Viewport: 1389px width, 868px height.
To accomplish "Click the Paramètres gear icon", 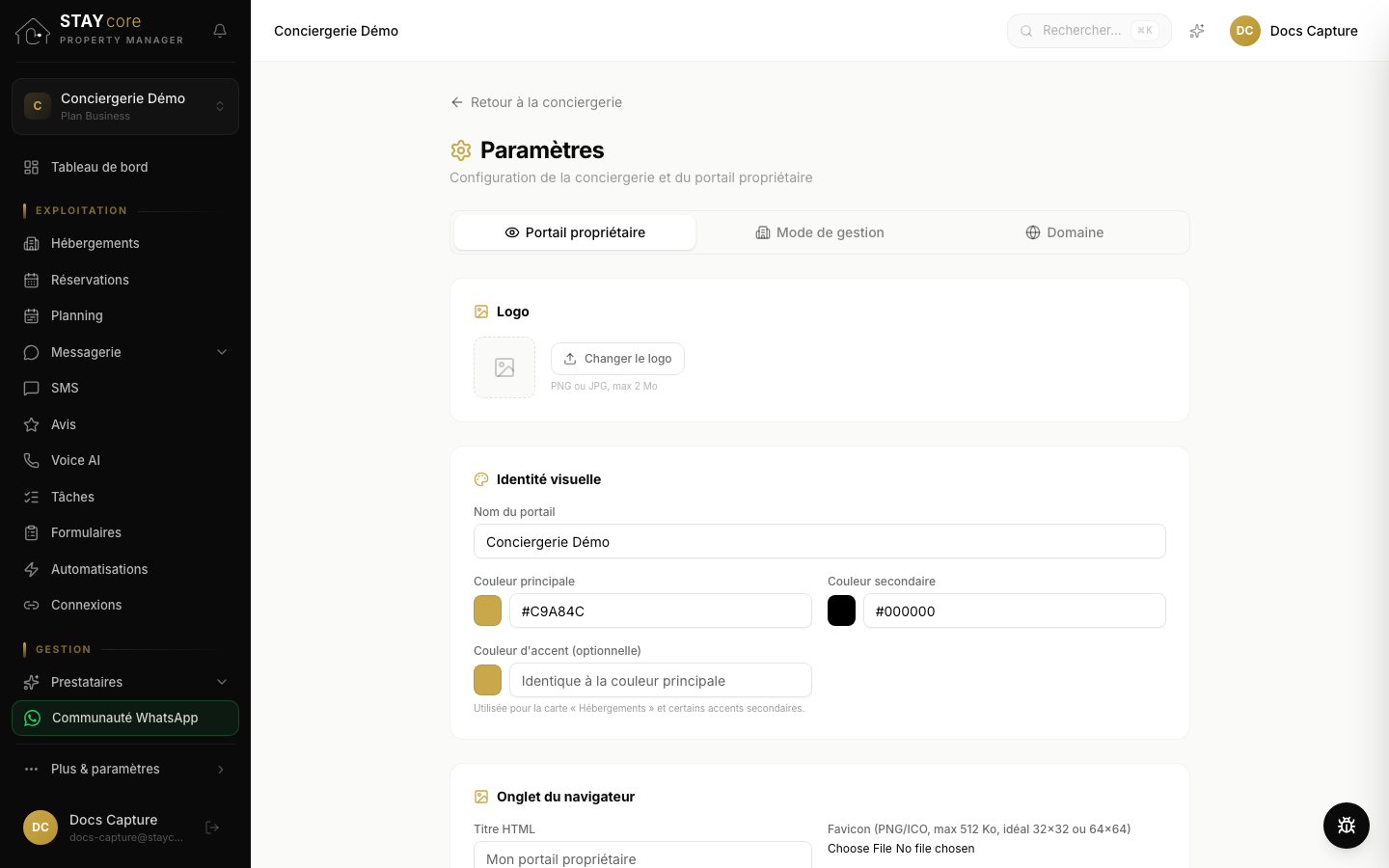I will [461, 150].
